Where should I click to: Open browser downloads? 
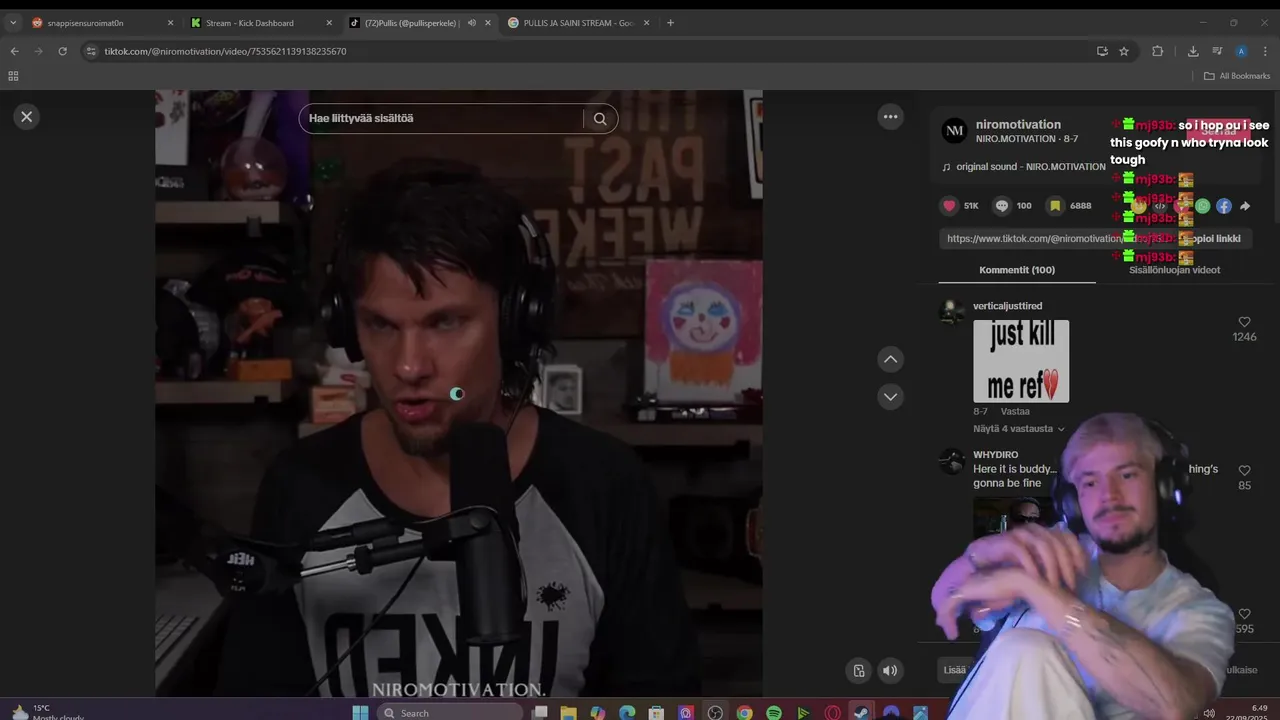(1193, 51)
